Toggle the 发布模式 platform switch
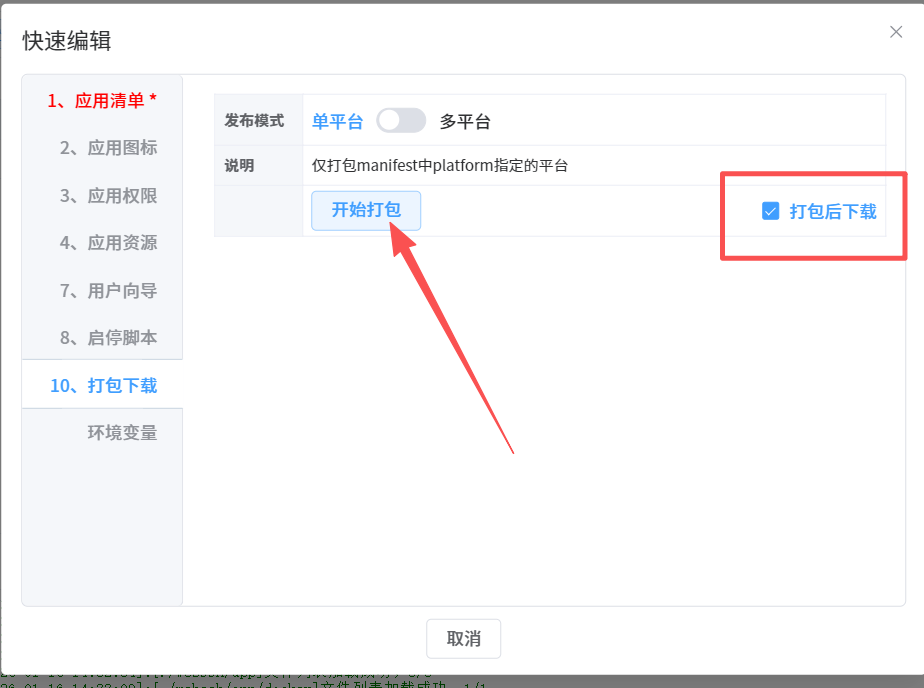This screenshot has width=924, height=688. click(401, 121)
